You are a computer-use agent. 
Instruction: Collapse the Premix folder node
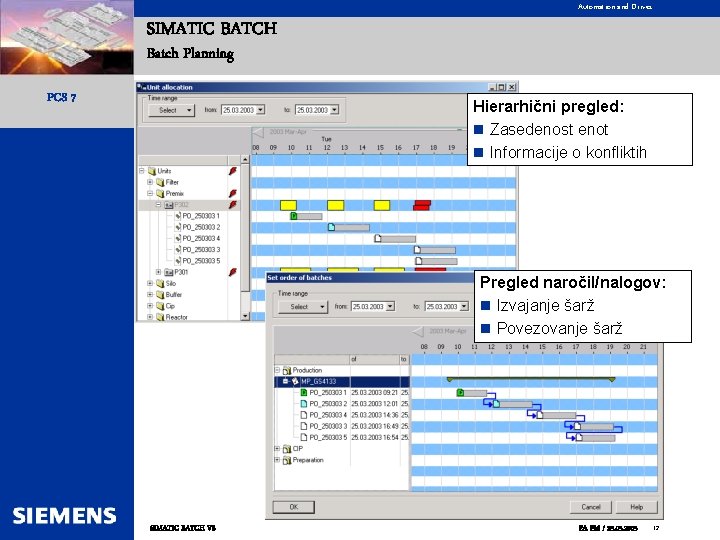pos(150,193)
